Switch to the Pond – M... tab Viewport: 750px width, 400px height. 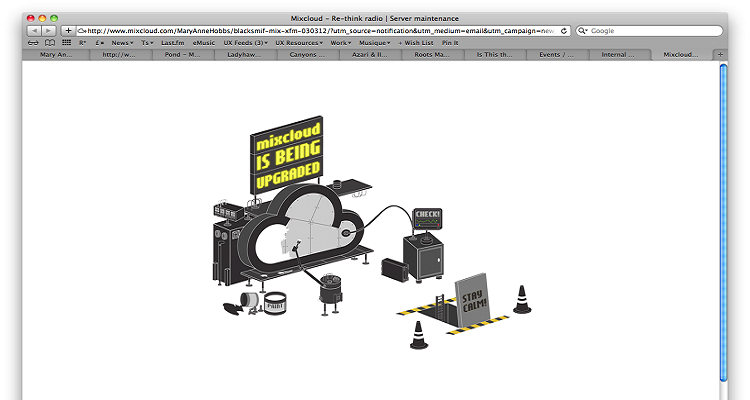[x=182, y=55]
